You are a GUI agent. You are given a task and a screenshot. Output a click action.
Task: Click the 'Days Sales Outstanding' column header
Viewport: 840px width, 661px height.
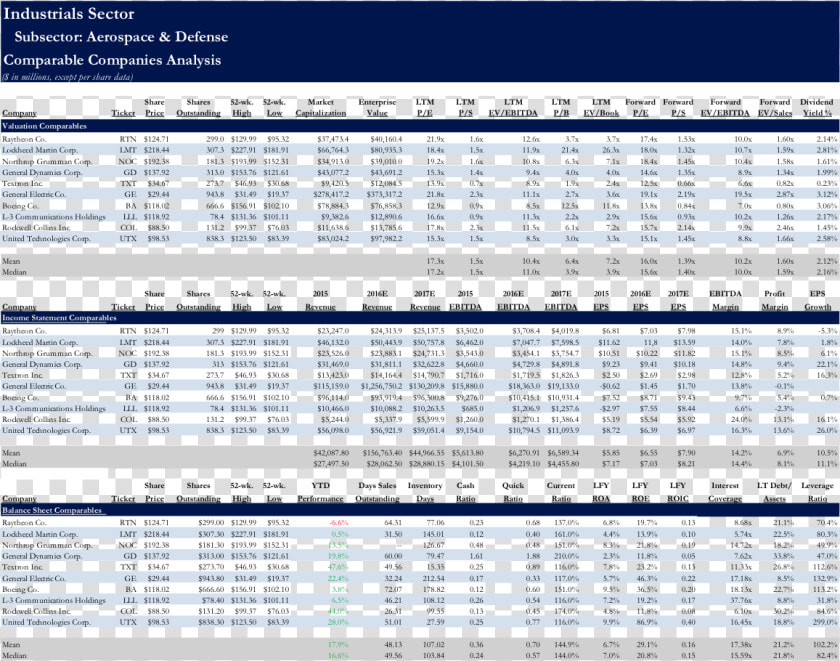pyautogui.click(x=377, y=492)
